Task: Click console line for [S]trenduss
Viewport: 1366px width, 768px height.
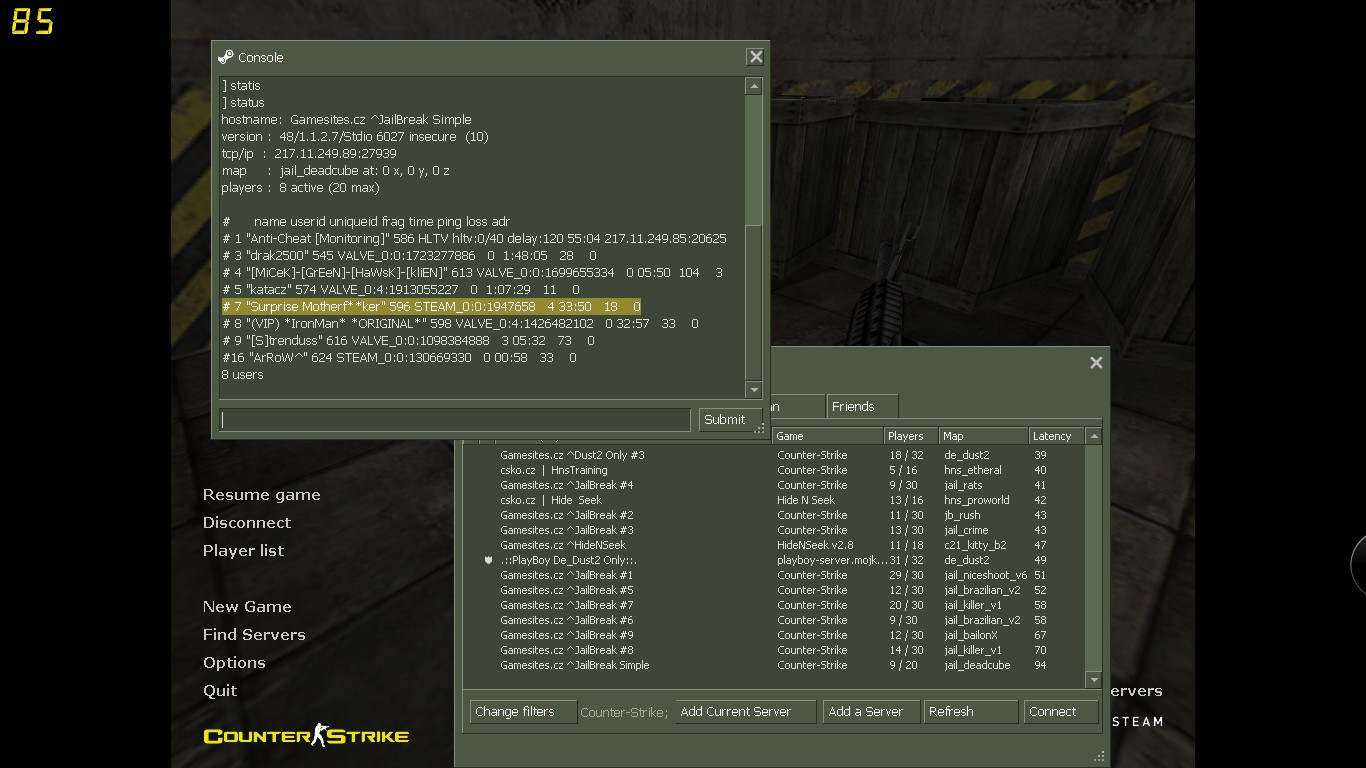Action: click(408, 340)
